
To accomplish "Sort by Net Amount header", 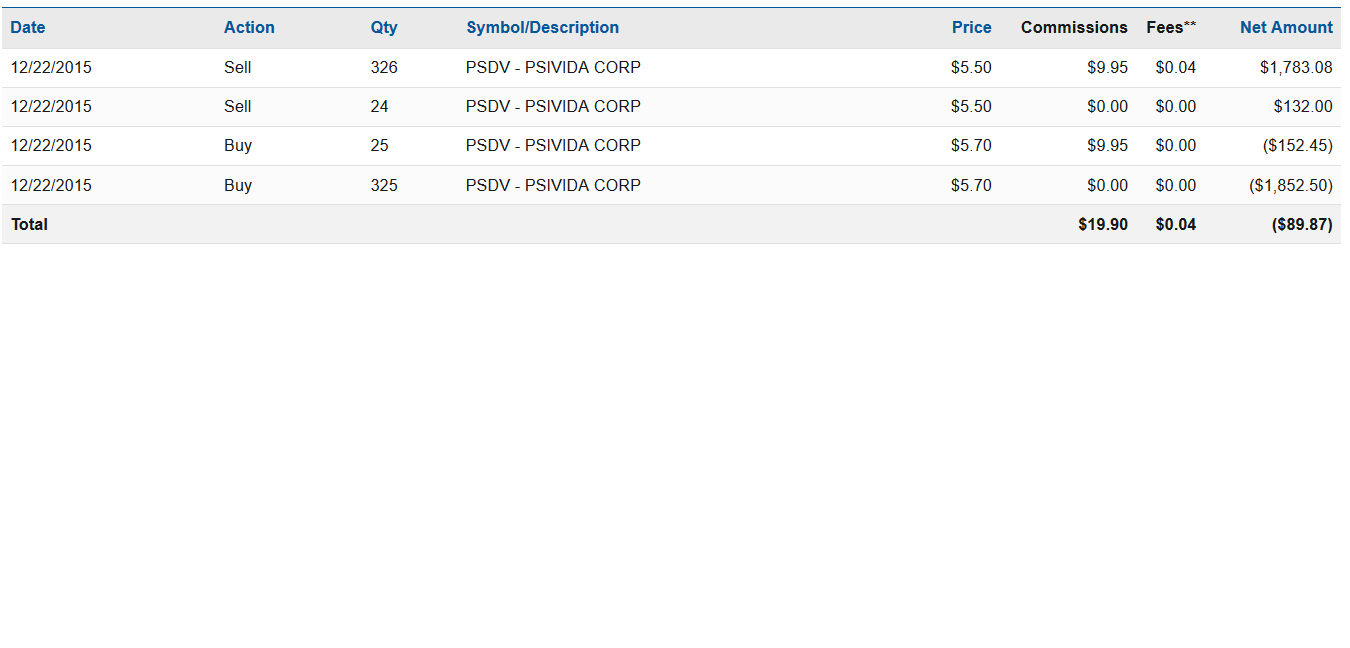I will [x=1286, y=28].
